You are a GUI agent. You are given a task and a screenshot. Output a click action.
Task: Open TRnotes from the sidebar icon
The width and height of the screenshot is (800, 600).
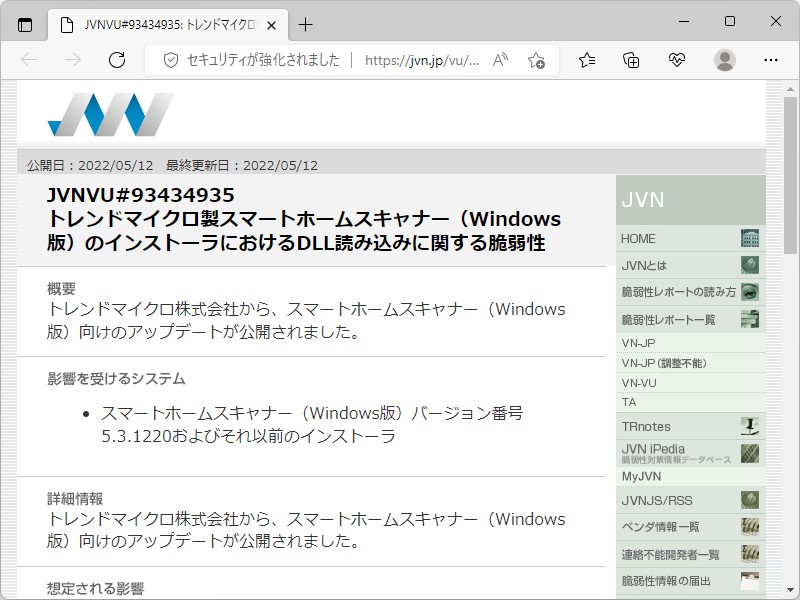click(749, 425)
